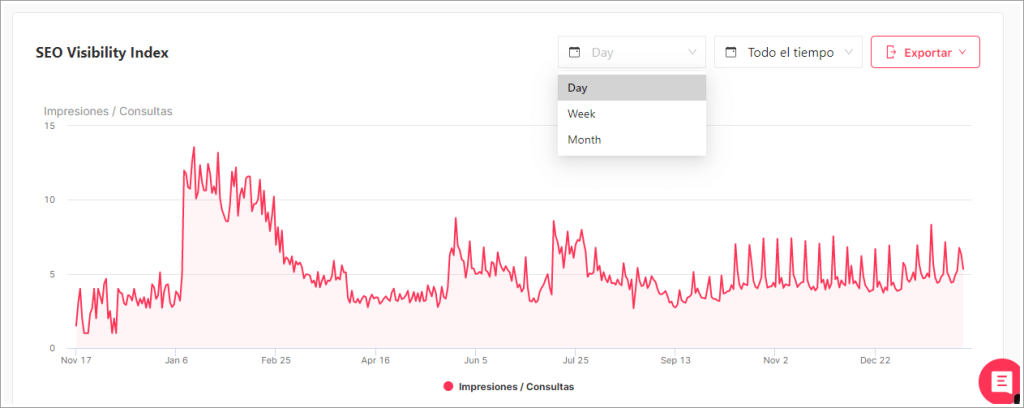Click the 0 y-axis value

52,348
